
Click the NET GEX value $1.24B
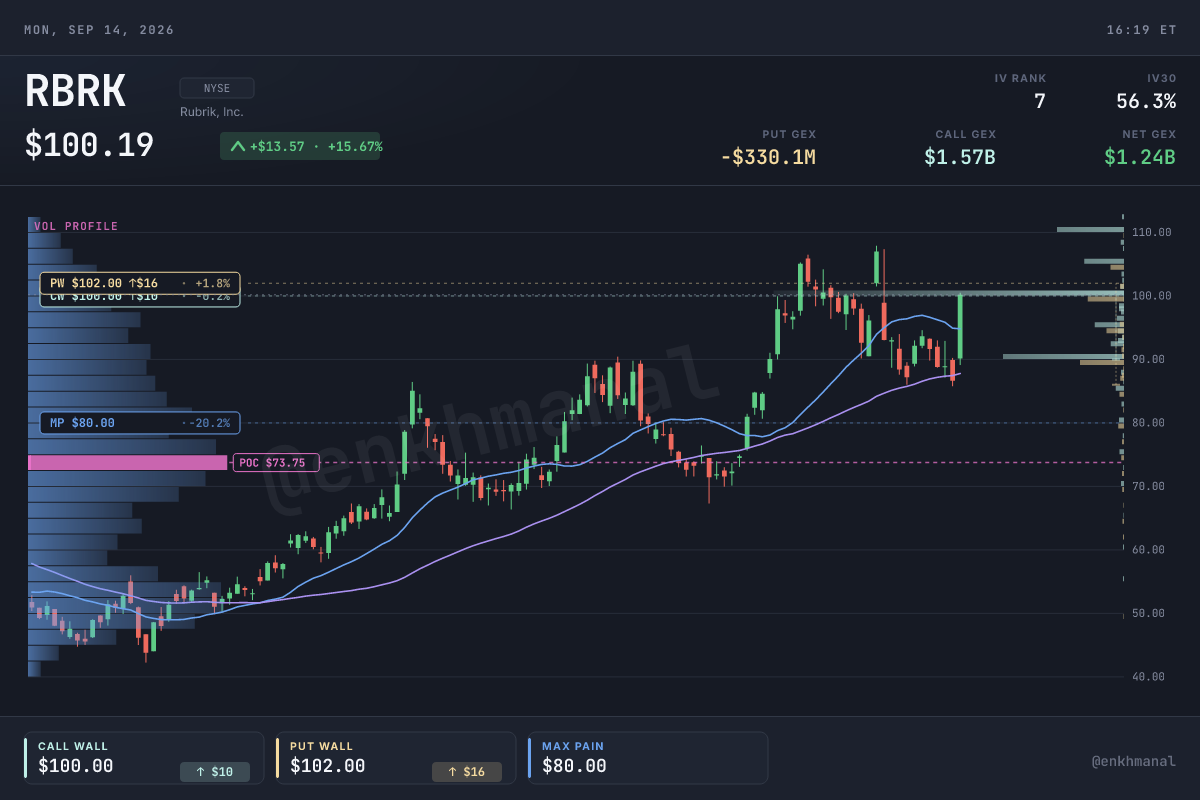[x=1140, y=157]
